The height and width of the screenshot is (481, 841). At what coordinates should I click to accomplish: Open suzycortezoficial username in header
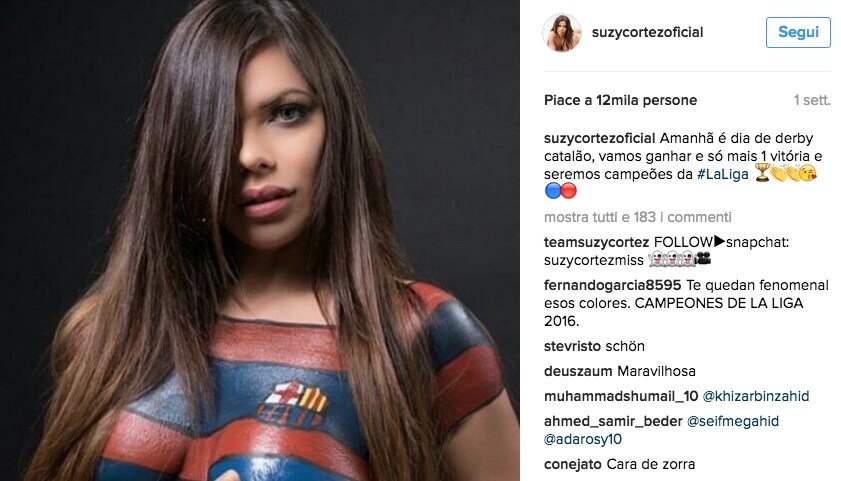pyautogui.click(x=647, y=32)
